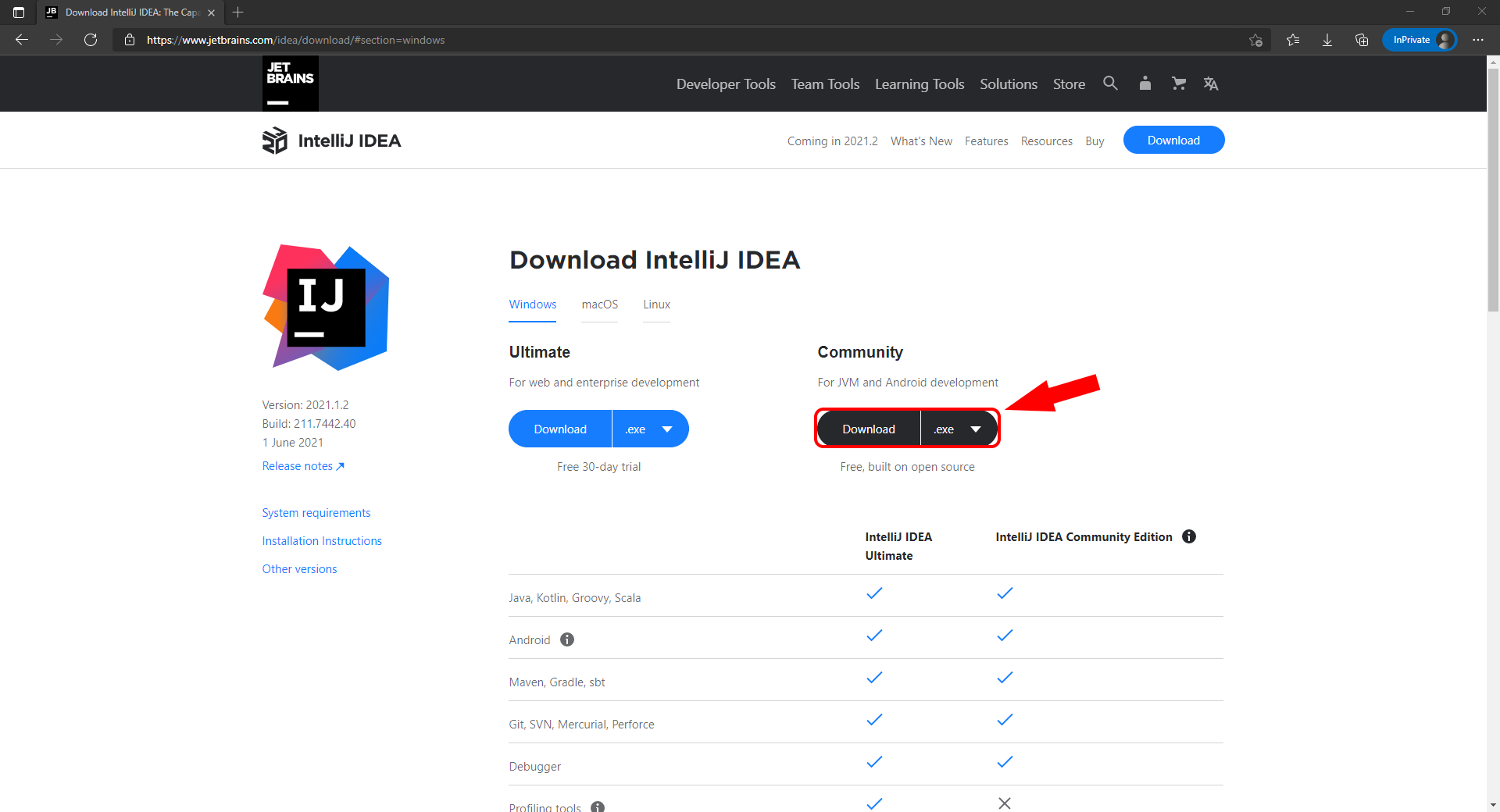This screenshot has height=812, width=1500.
Task: Click the 'Build: 211.7442.40' text
Action: [x=309, y=424]
